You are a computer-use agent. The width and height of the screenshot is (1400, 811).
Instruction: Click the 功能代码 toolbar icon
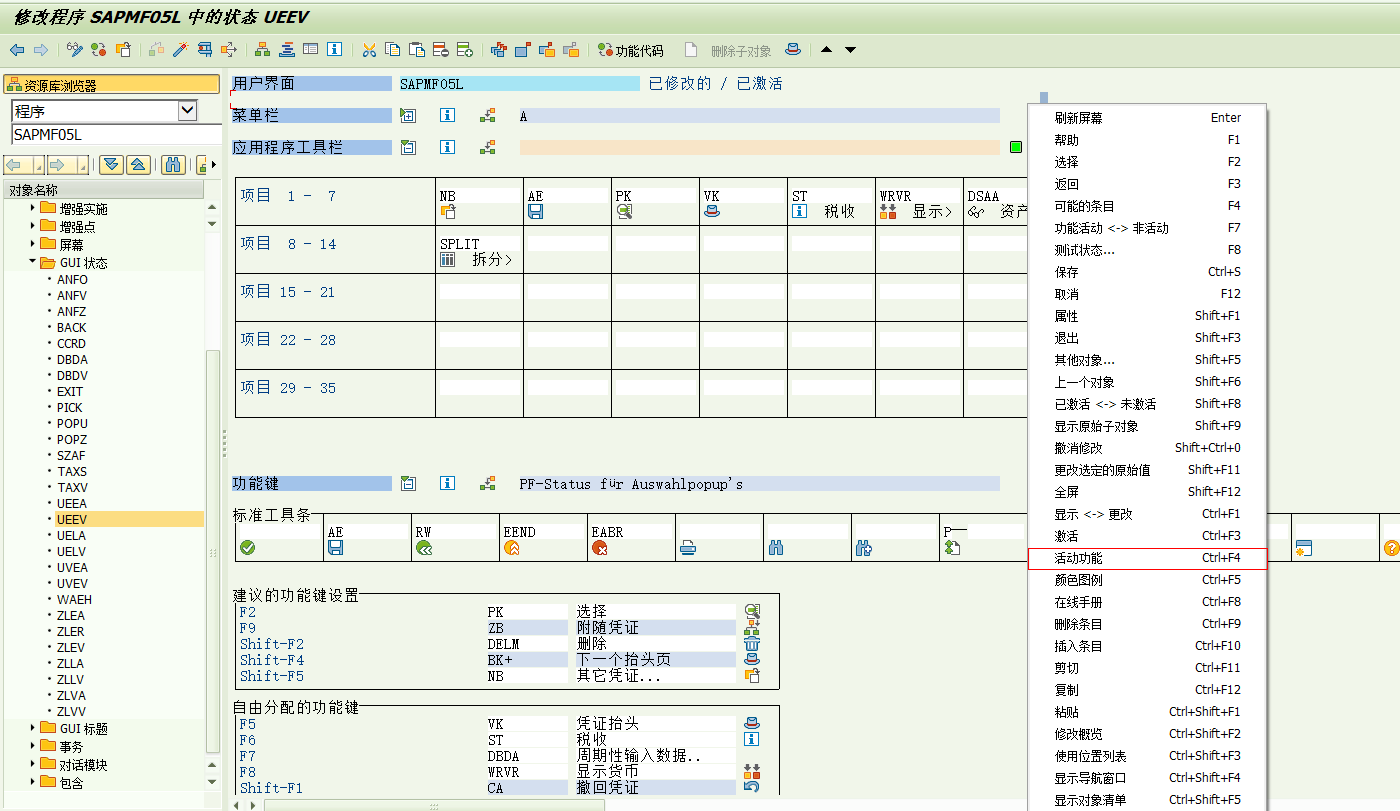click(x=621, y=48)
